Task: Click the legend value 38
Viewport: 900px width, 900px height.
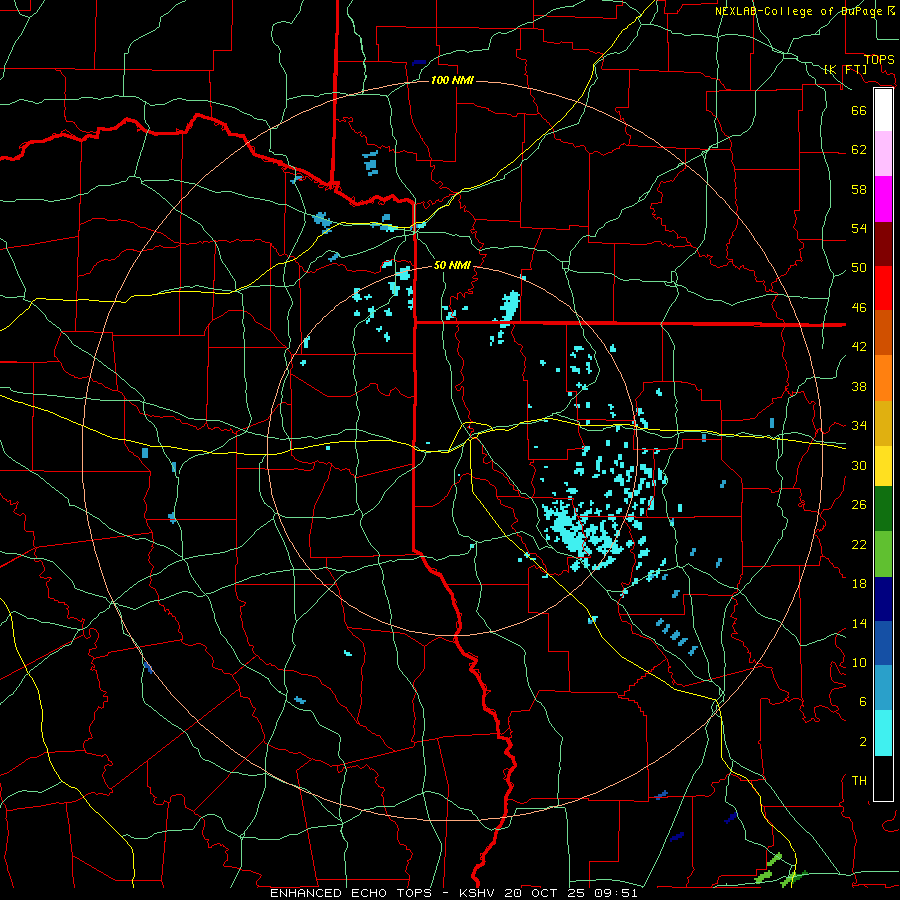Action: click(859, 386)
